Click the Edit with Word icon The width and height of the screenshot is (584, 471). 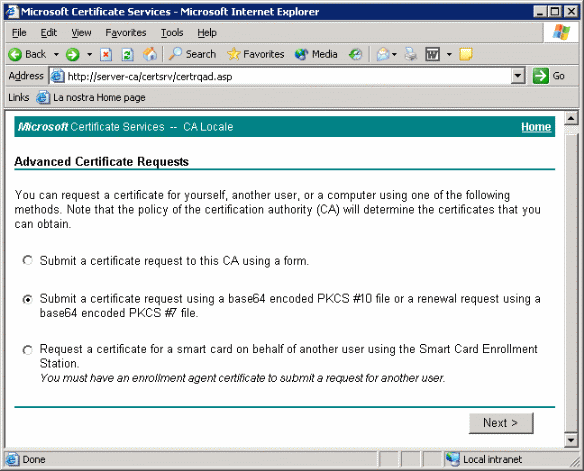(432, 55)
